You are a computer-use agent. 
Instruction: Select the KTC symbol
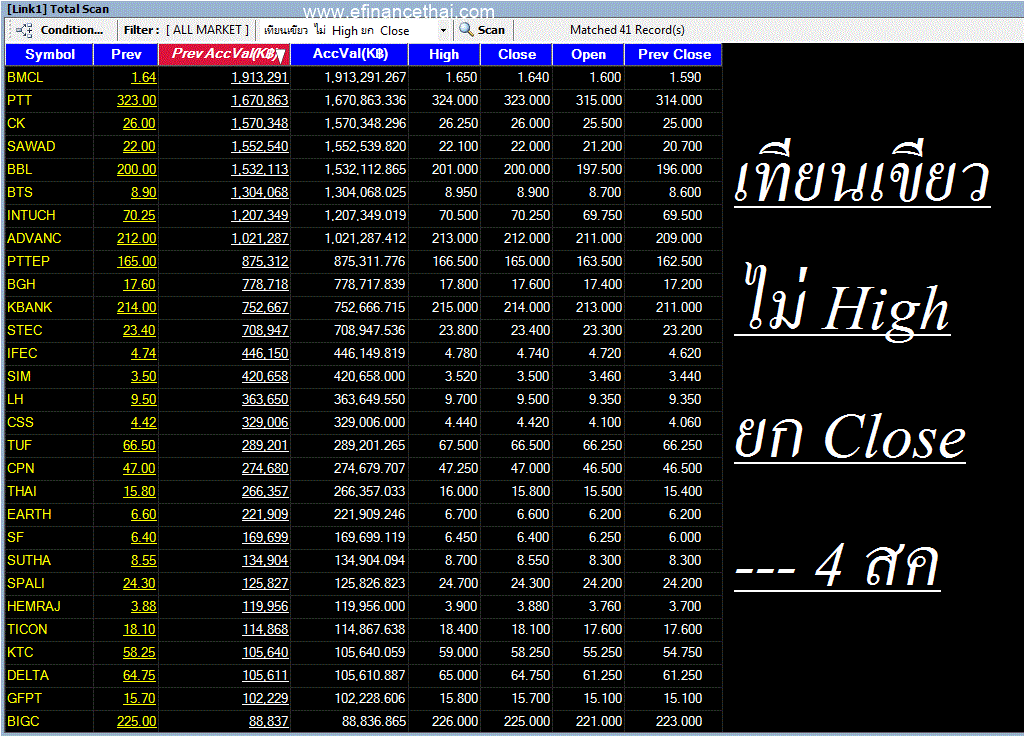pos(20,652)
